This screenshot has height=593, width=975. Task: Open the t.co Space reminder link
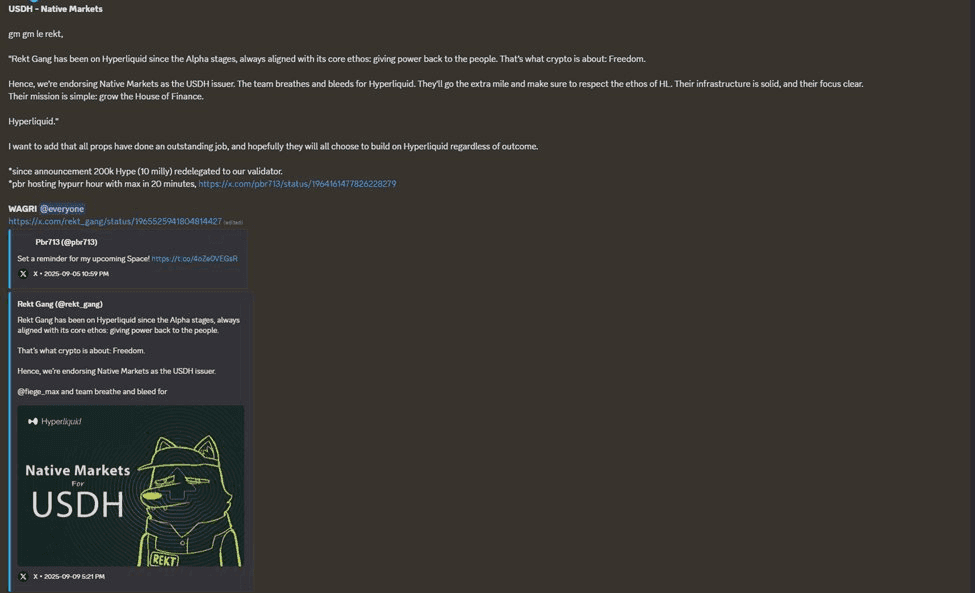click(195, 259)
